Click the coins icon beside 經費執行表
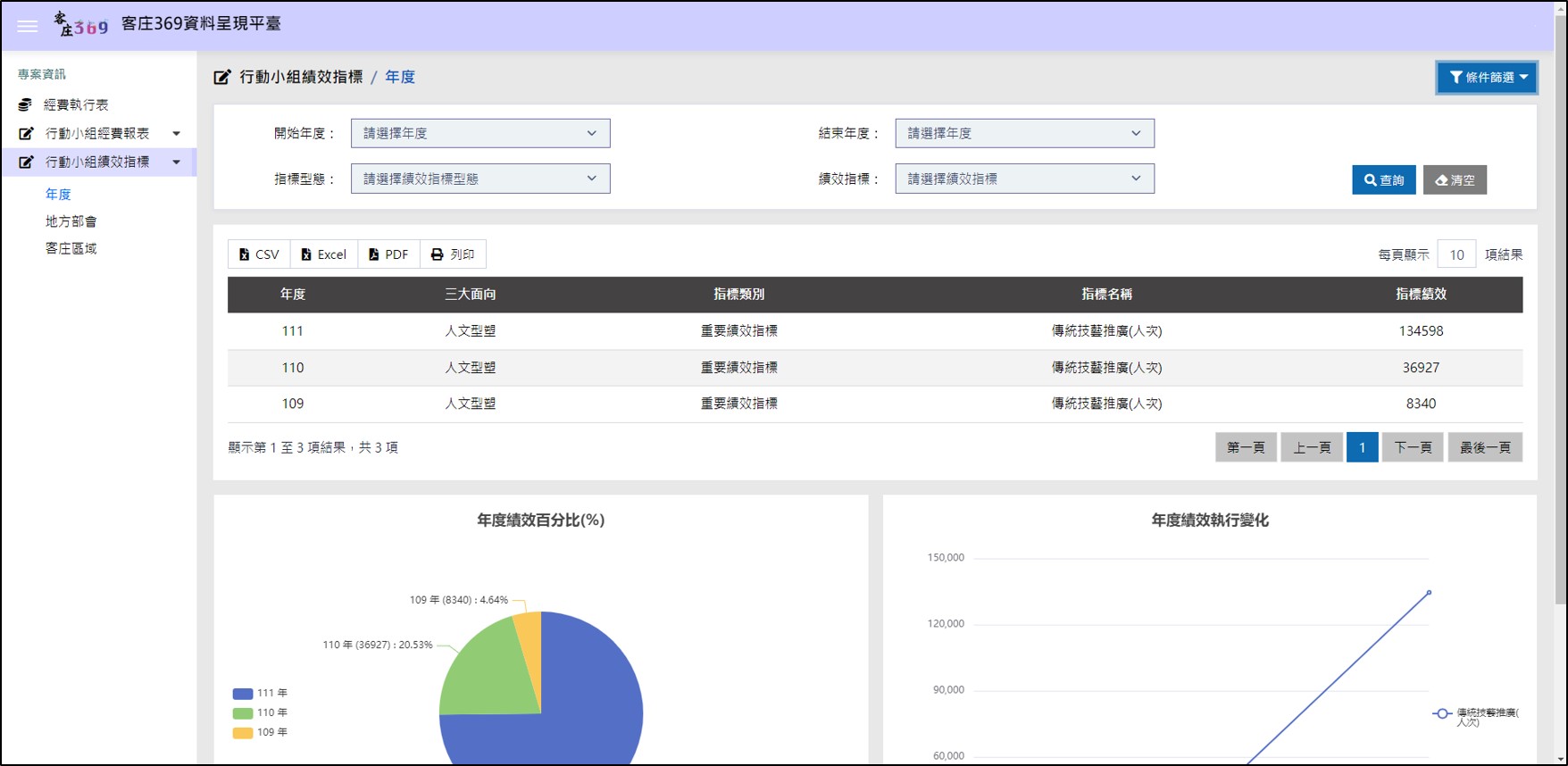This screenshot has height=766, width=1568. [x=25, y=105]
